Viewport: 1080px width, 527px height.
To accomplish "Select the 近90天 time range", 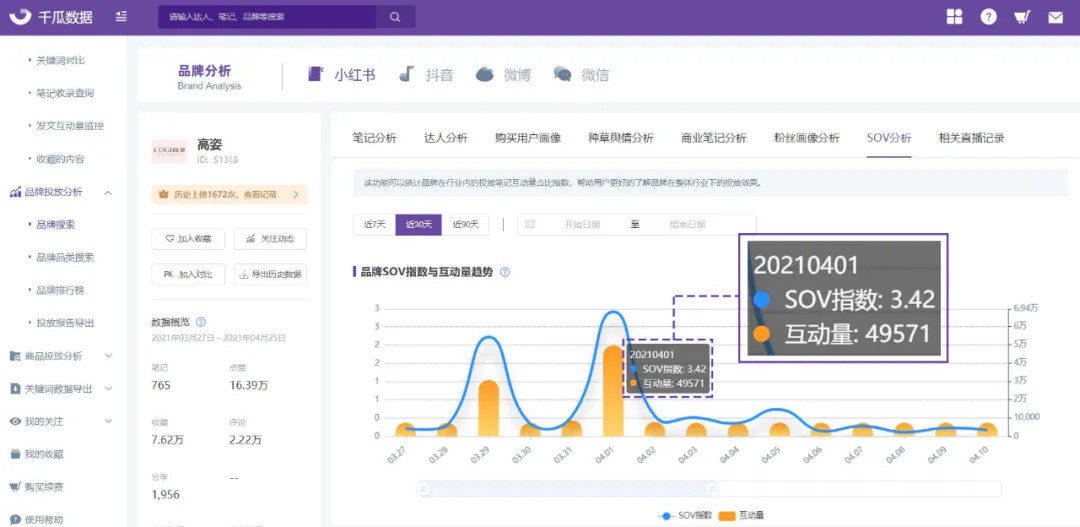I will coord(467,225).
